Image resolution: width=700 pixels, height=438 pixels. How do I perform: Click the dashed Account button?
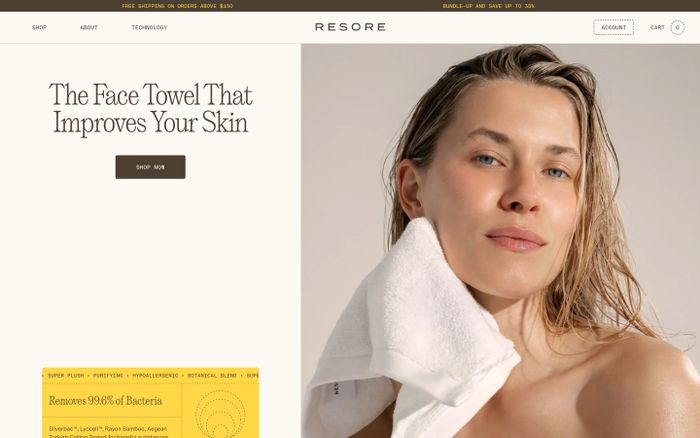(x=613, y=27)
